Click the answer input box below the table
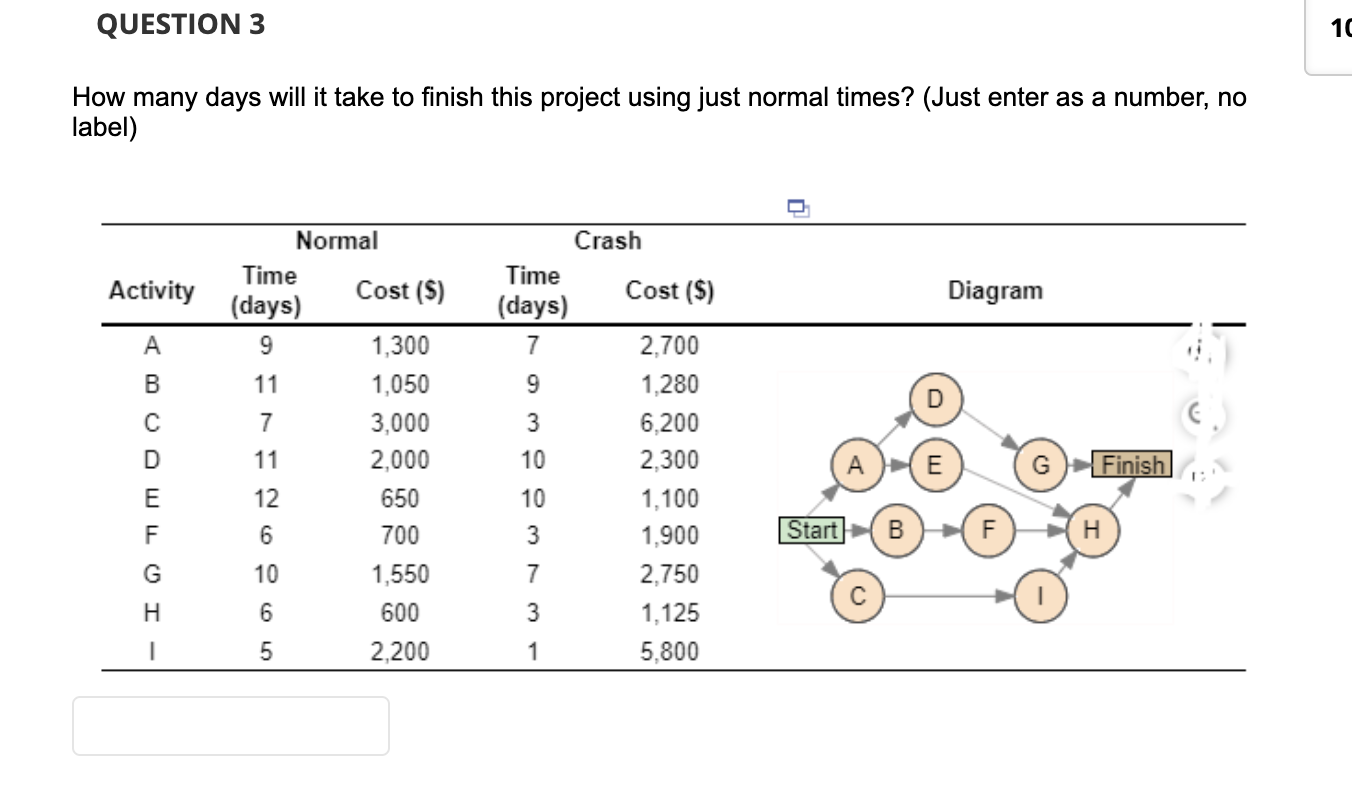1352x790 pixels. [230, 725]
